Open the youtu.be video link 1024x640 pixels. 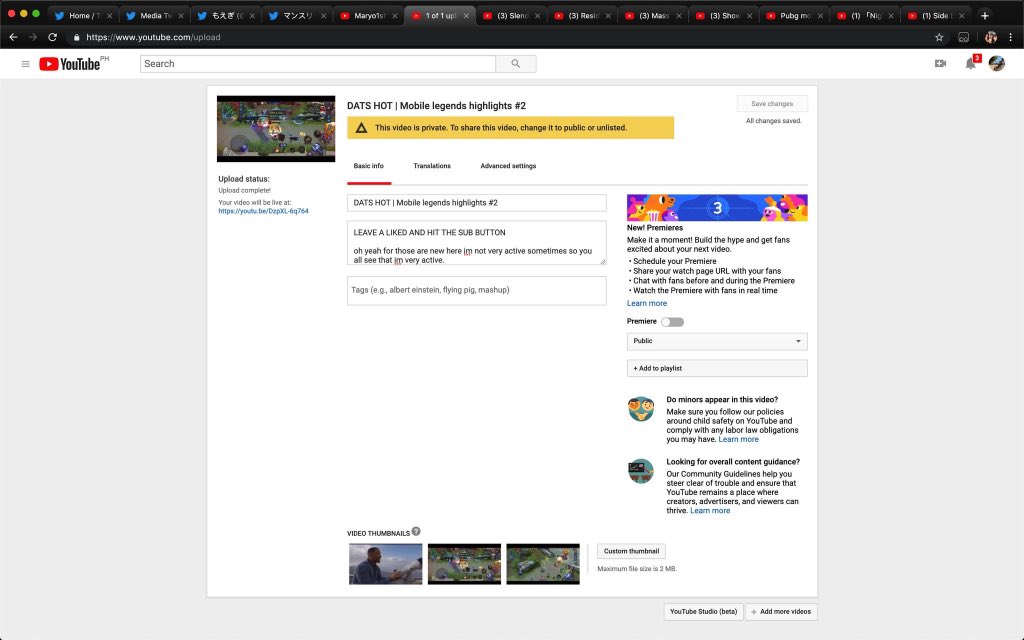[263, 211]
